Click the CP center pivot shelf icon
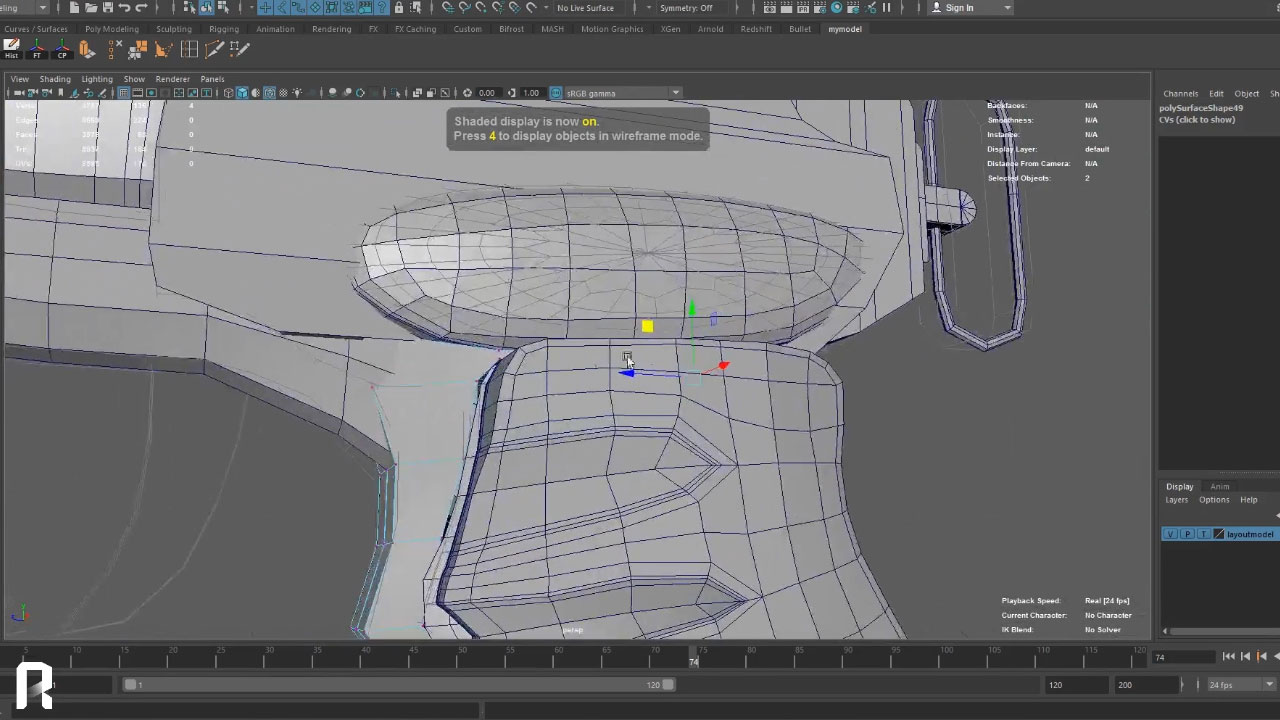This screenshot has height=720, width=1280. click(x=62, y=48)
